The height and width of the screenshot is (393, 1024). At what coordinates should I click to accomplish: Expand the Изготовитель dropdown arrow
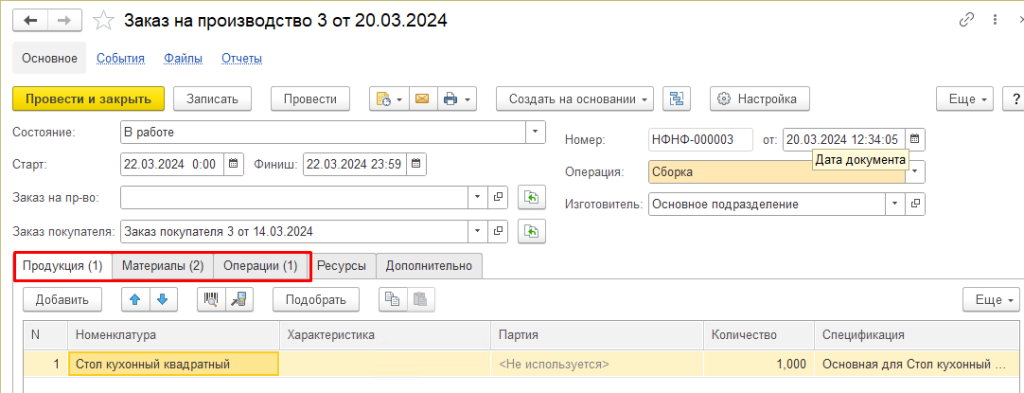pyautogui.click(x=895, y=204)
